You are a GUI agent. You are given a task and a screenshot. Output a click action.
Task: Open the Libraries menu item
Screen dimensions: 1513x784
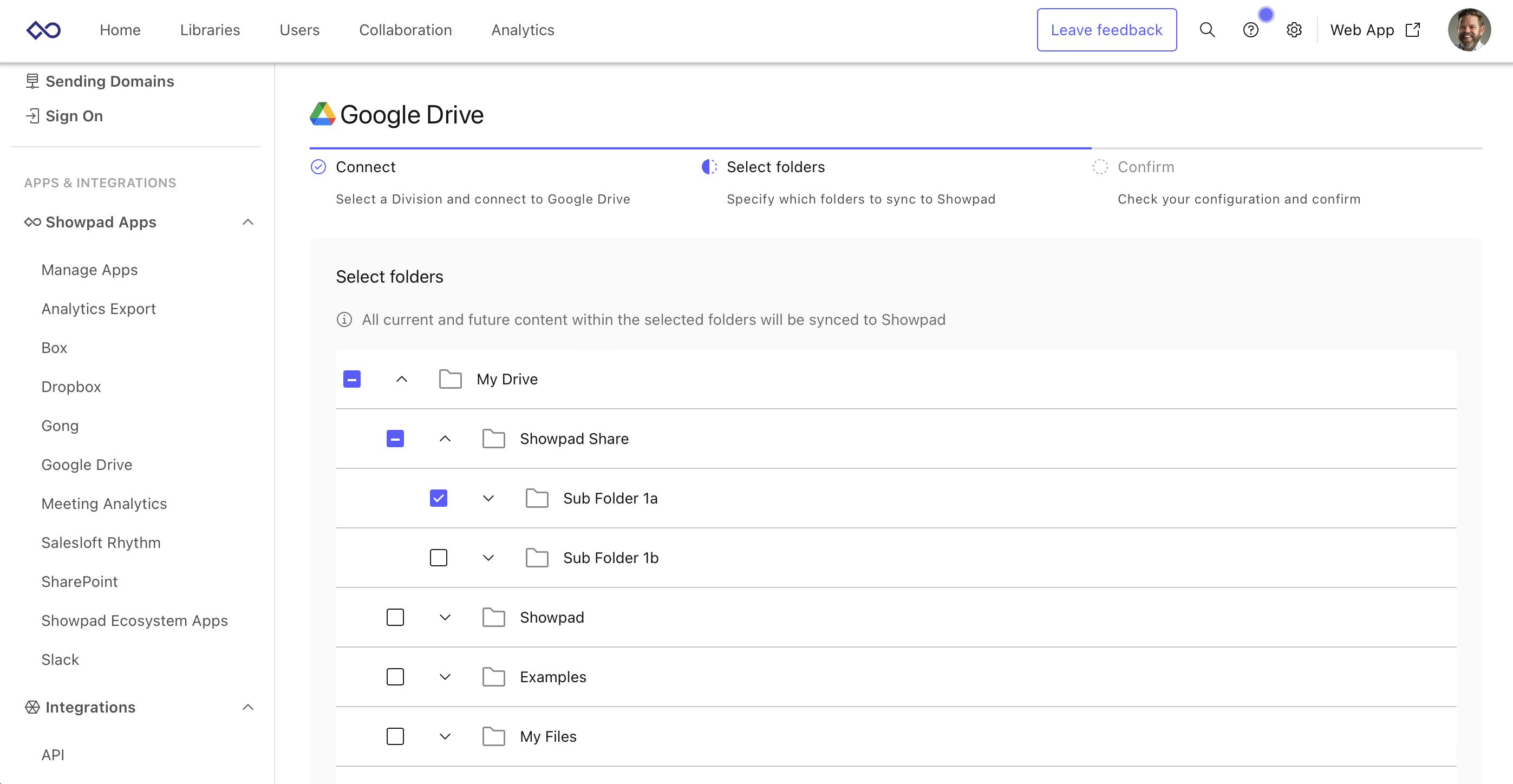(210, 30)
